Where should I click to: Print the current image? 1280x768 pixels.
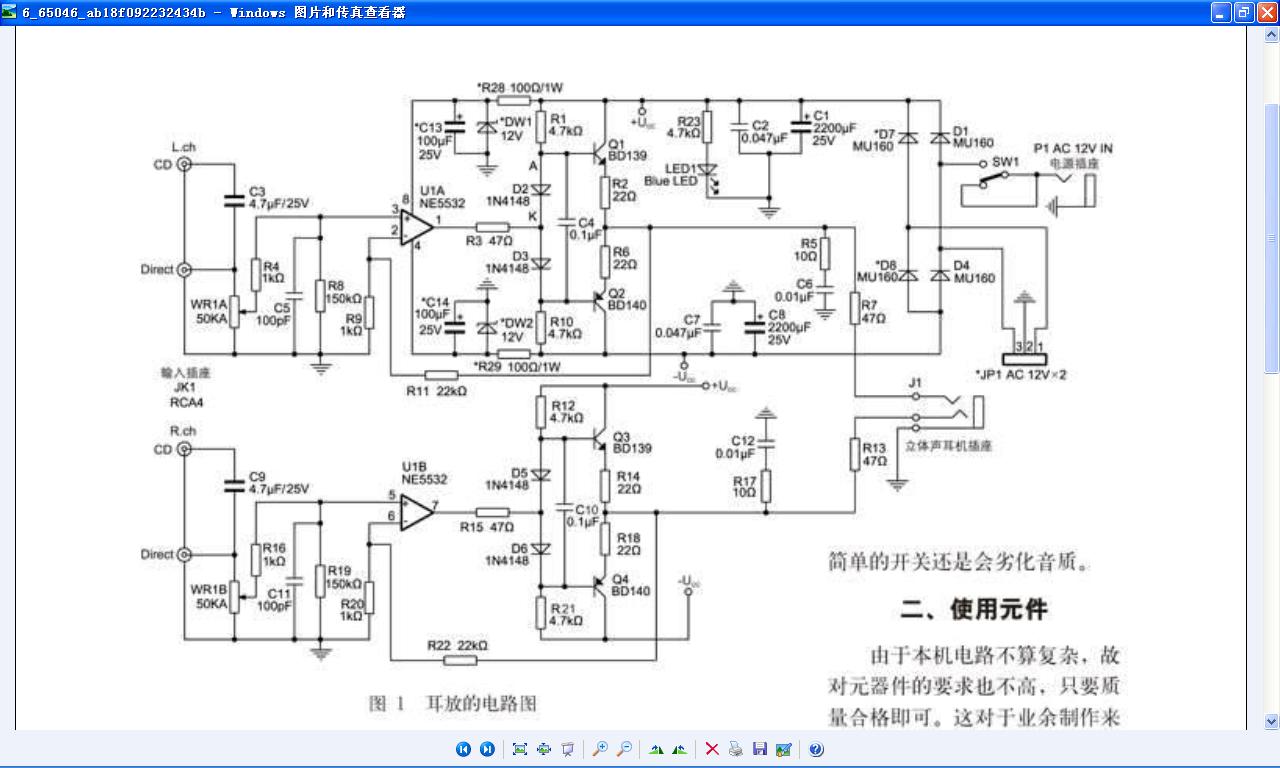click(x=736, y=749)
